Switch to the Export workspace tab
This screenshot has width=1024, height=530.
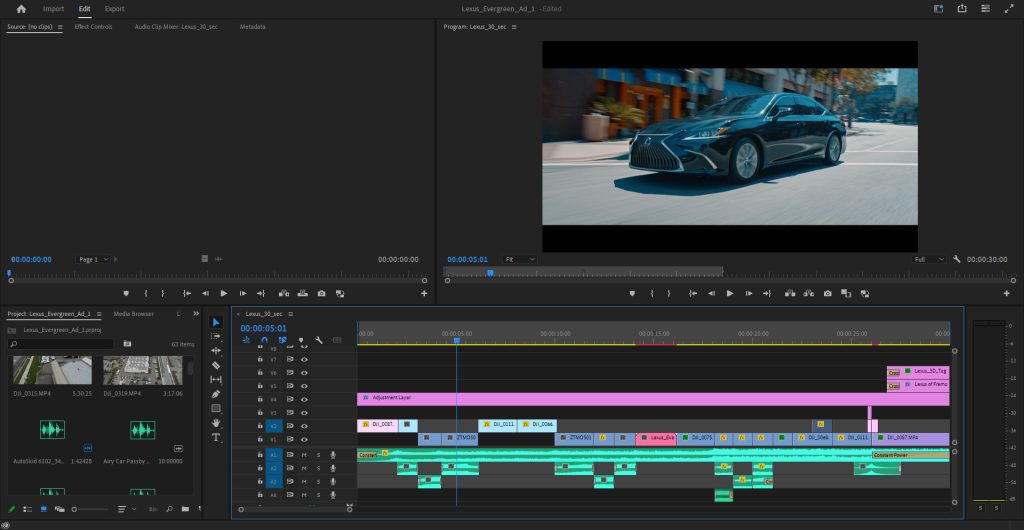115,9
